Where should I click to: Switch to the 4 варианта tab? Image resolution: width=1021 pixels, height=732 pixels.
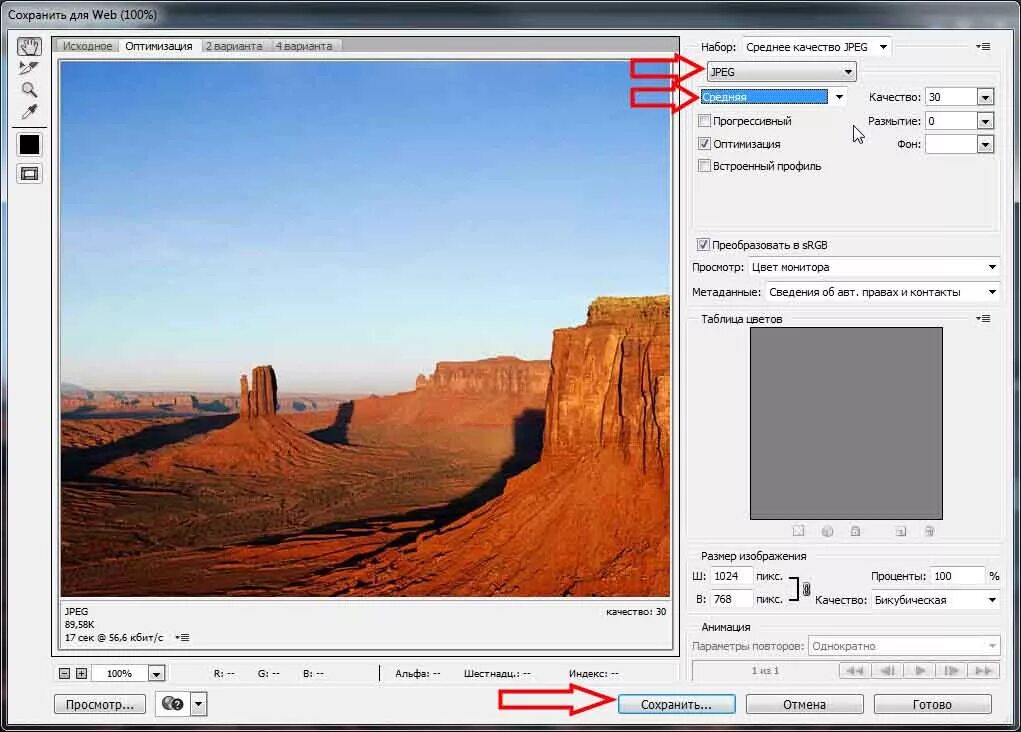(304, 46)
